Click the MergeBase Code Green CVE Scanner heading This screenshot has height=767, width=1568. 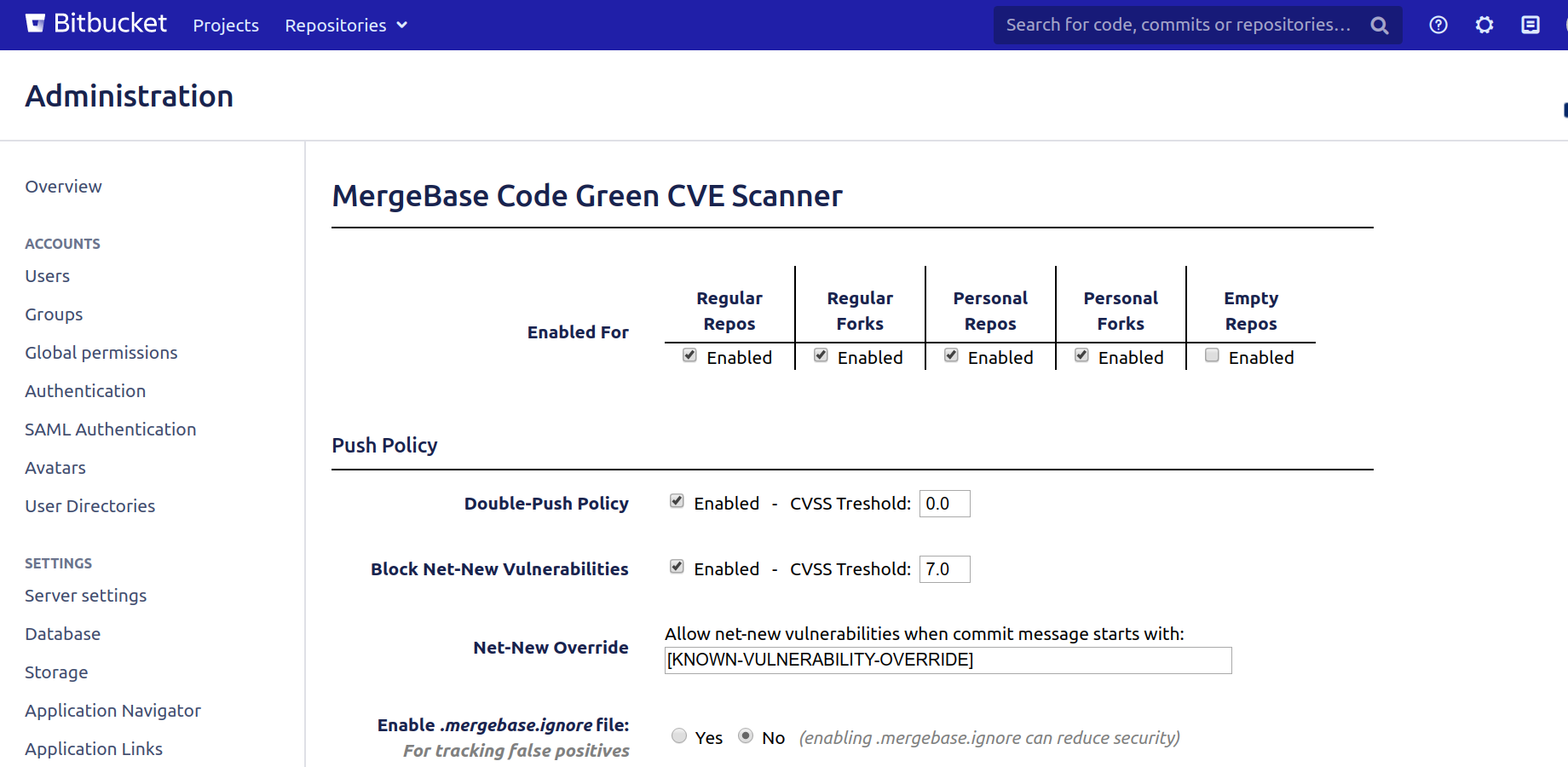pyautogui.click(x=587, y=196)
